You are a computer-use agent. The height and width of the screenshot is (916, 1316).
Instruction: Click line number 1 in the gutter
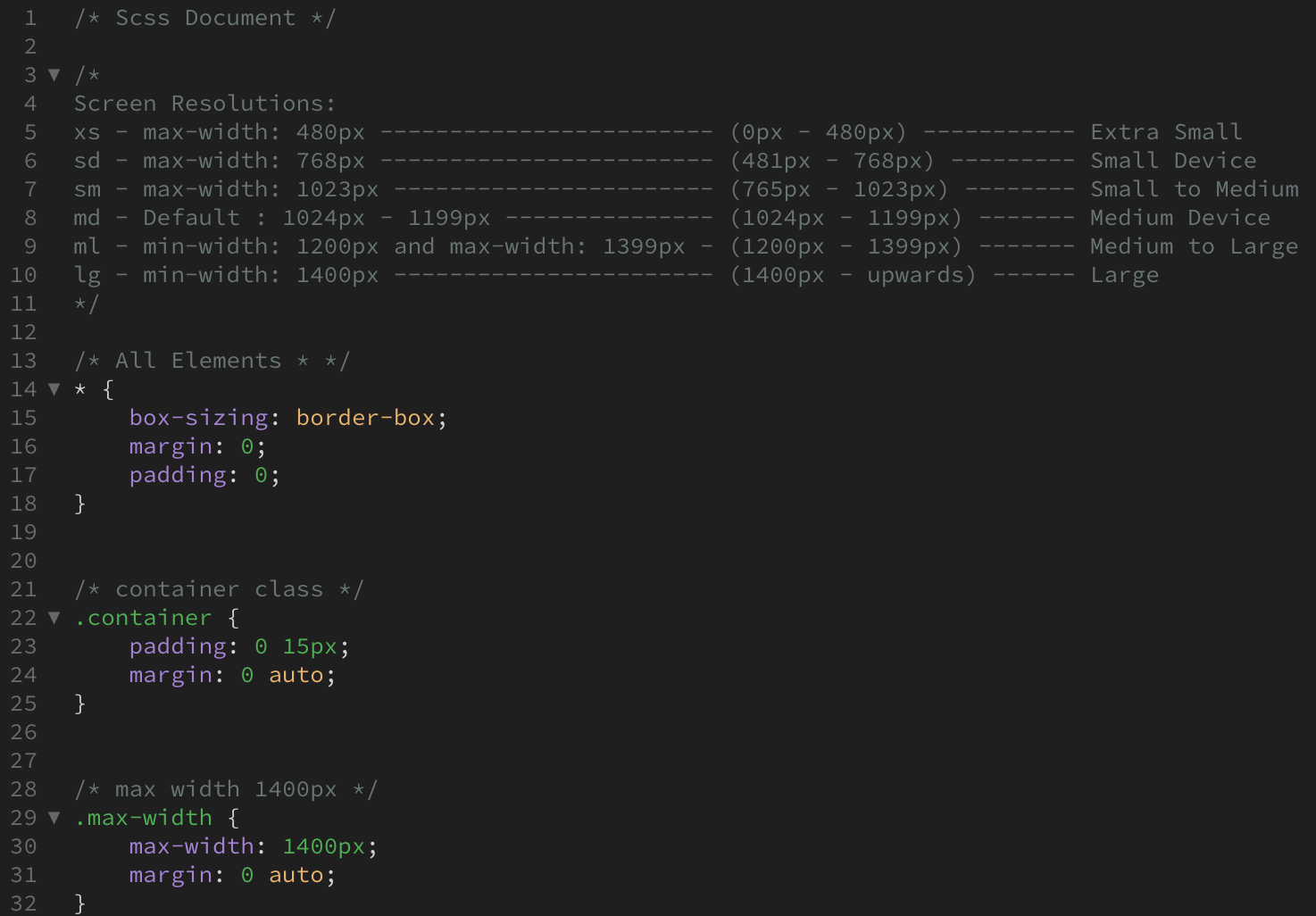[x=29, y=18]
